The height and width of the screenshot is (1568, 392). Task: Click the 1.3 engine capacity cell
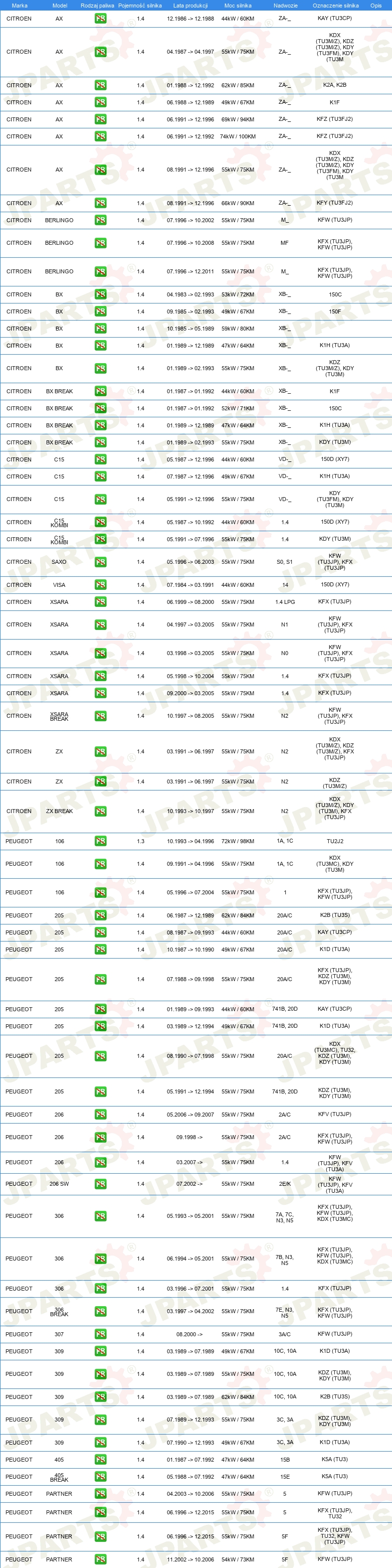[140, 841]
